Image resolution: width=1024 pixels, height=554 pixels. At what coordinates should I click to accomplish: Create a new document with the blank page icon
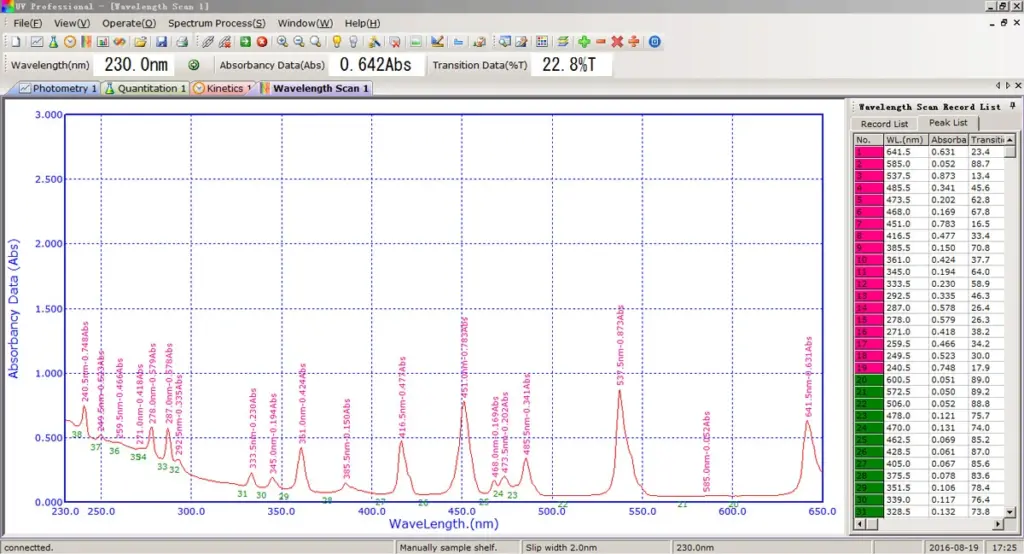tap(16, 42)
